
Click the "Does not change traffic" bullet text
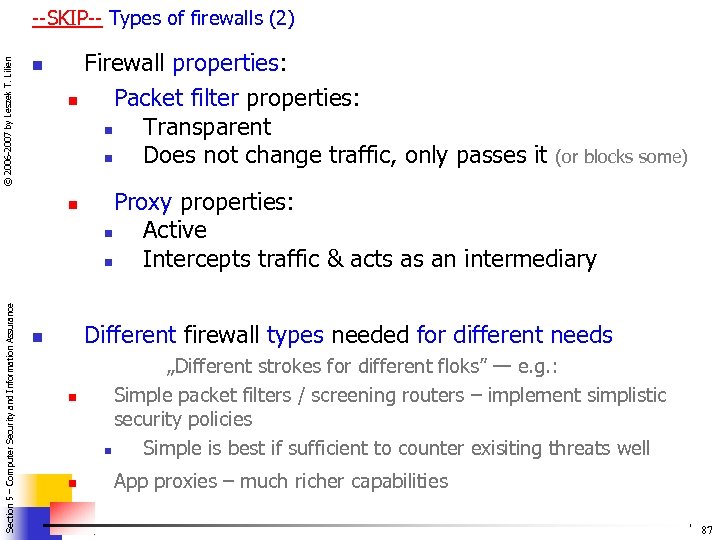coord(345,155)
